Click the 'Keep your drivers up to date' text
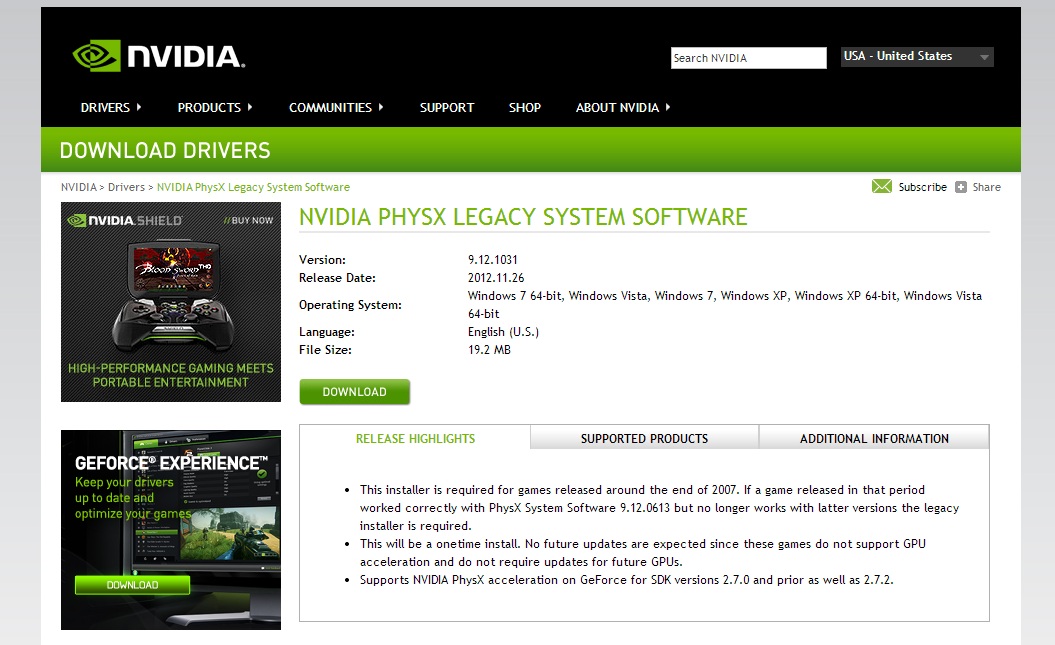 click(133, 498)
